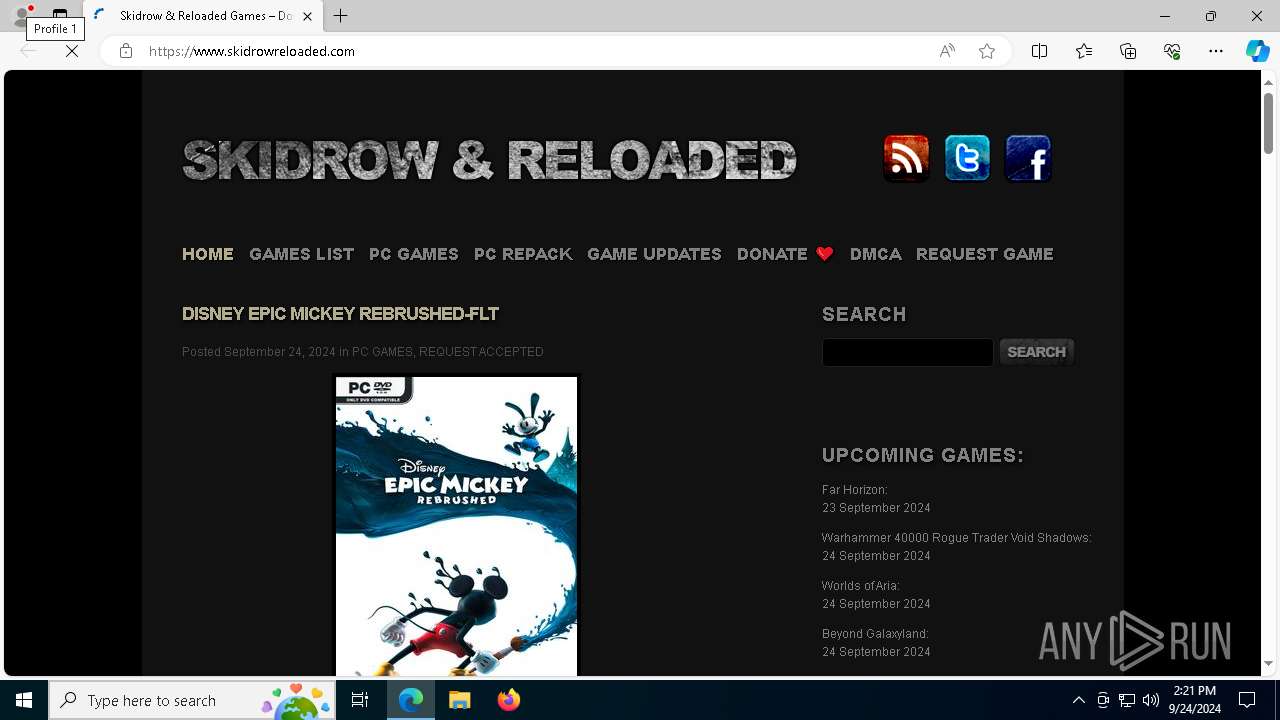Select the Beyond Galaxyland text
Viewport: 1280px width, 720px height.
876,634
